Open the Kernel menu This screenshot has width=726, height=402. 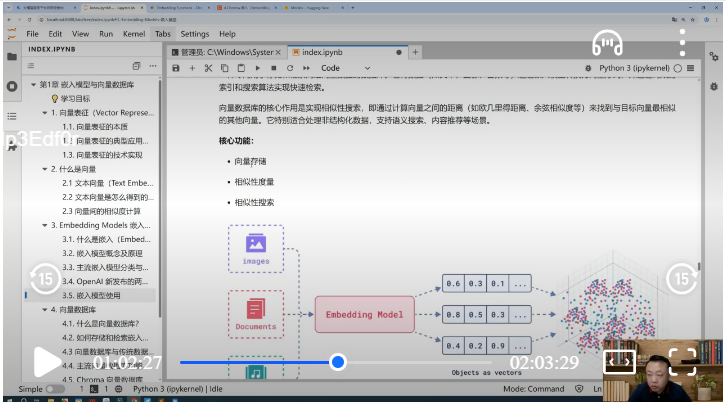tap(134, 34)
